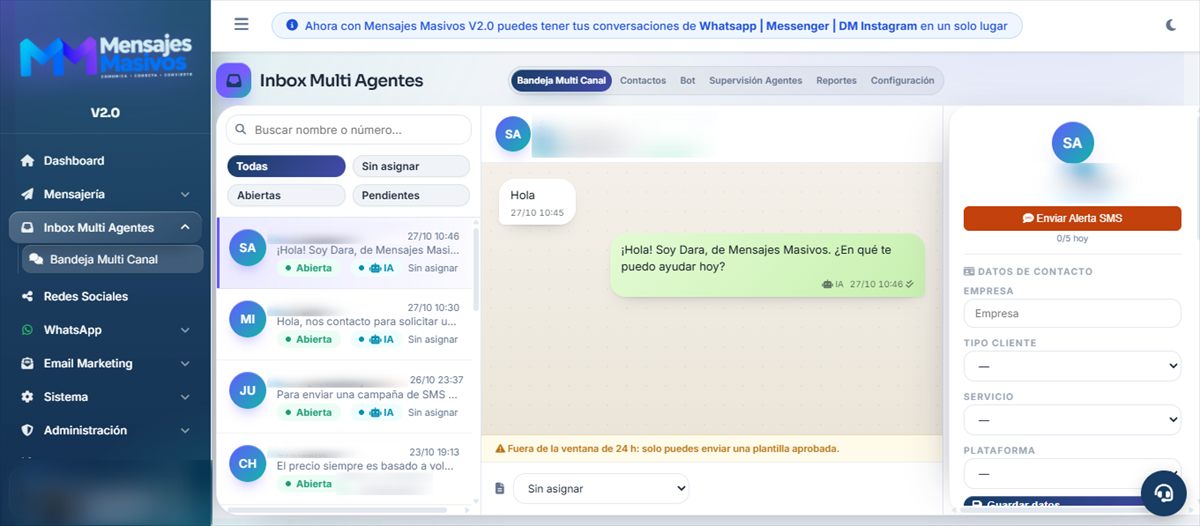Open conversation 'El precio siempre es basado'
This screenshot has height=526, width=1200.
tap(346, 469)
